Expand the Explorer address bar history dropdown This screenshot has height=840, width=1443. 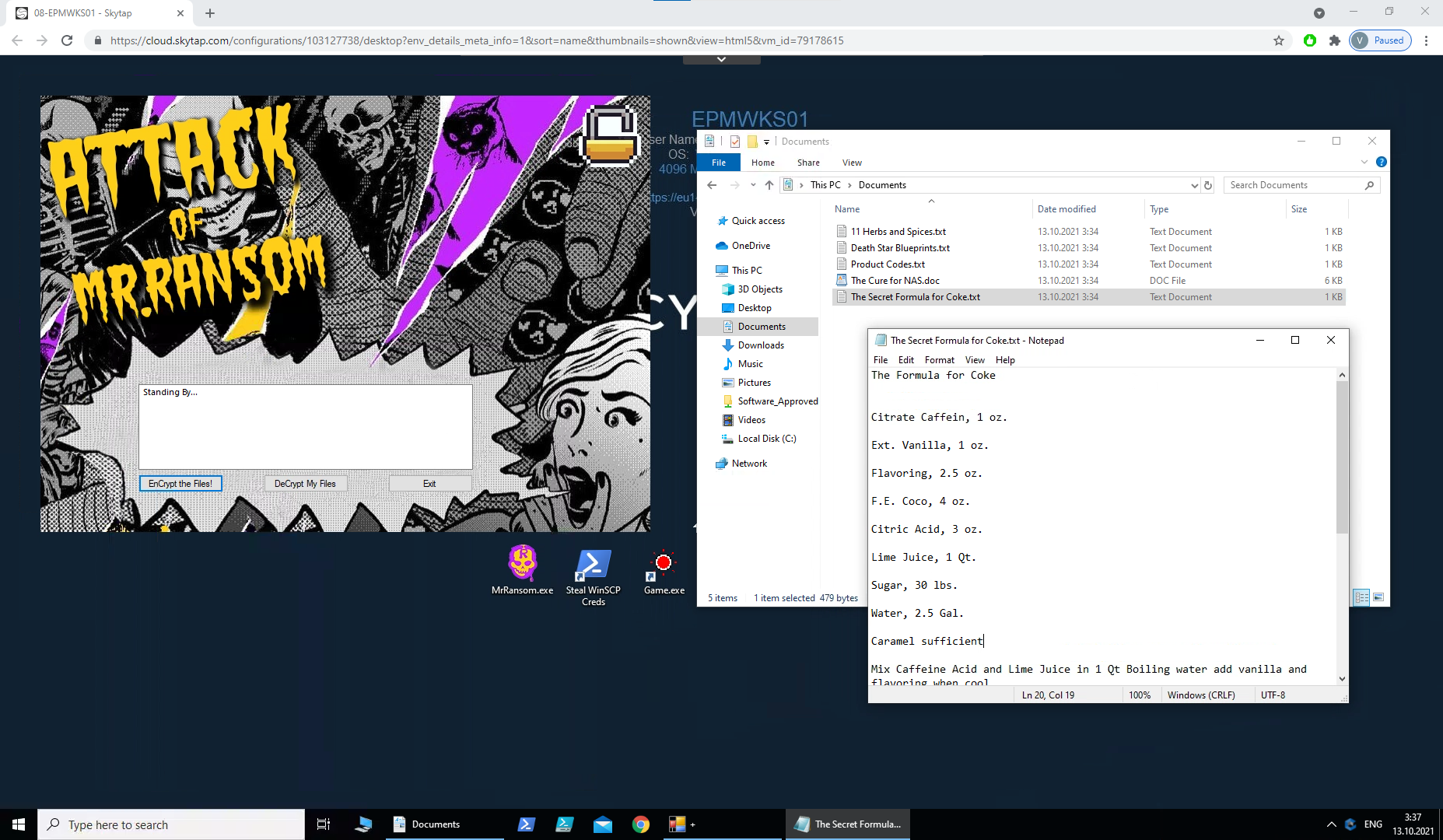(x=1195, y=185)
